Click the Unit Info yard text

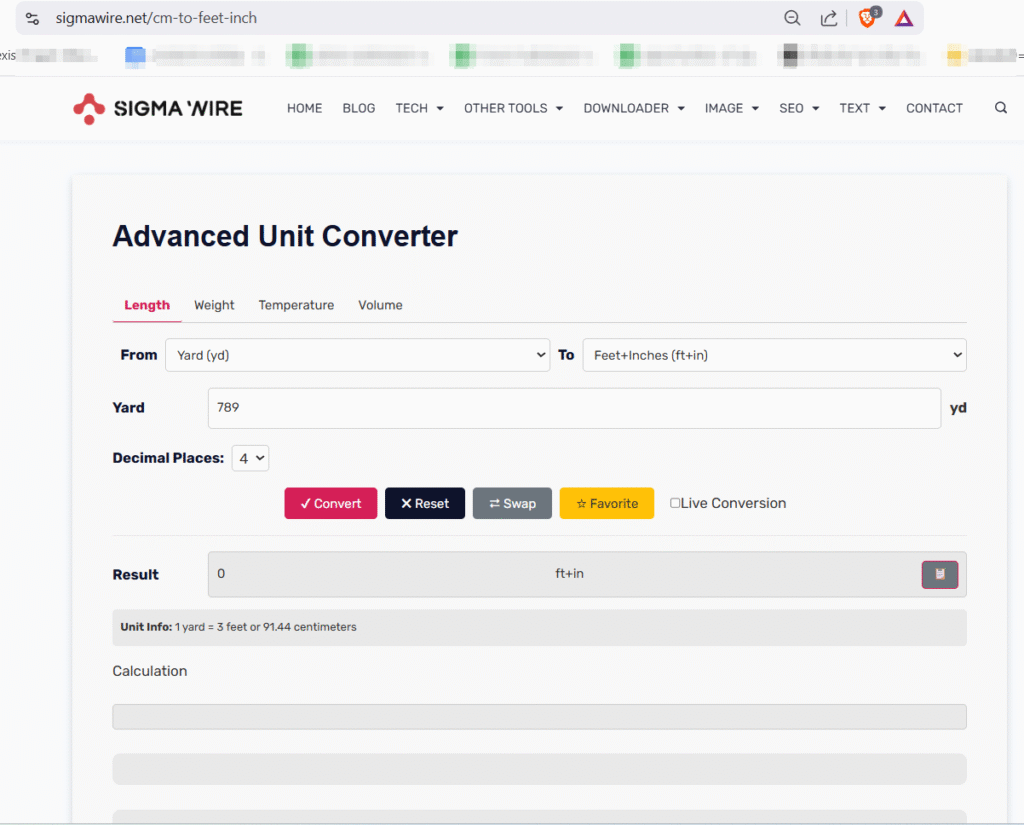[238, 627]
